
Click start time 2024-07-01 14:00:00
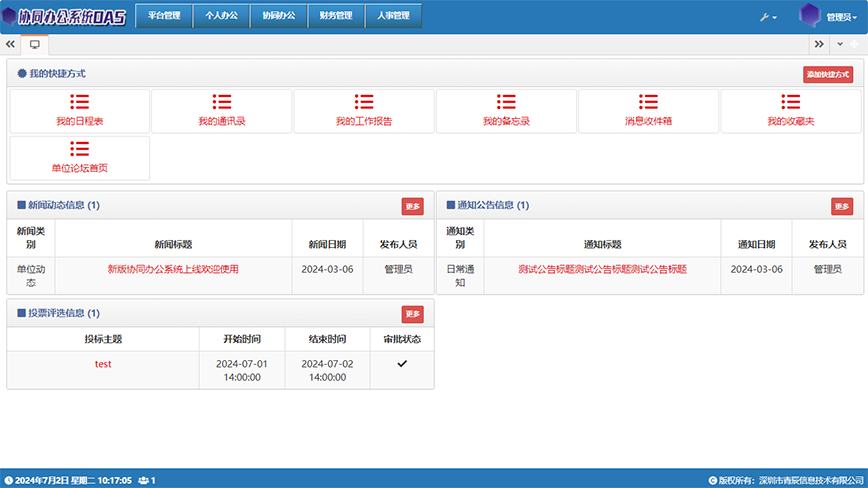tap(242, 370)
